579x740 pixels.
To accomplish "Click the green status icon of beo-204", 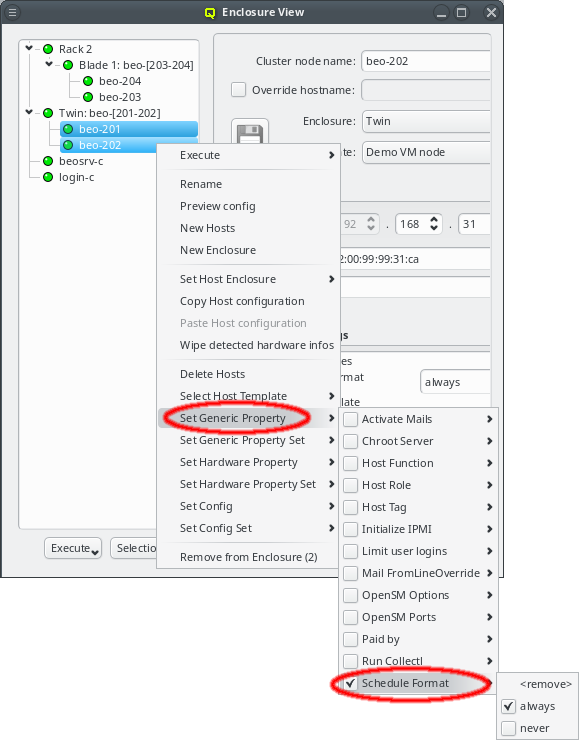I will click(x=88, y=81).
